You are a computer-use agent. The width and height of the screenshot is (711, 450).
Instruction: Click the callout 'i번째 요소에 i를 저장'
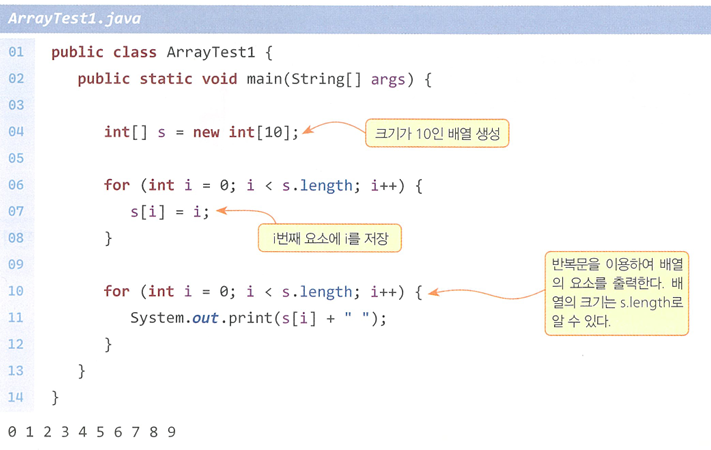point(330,238)
